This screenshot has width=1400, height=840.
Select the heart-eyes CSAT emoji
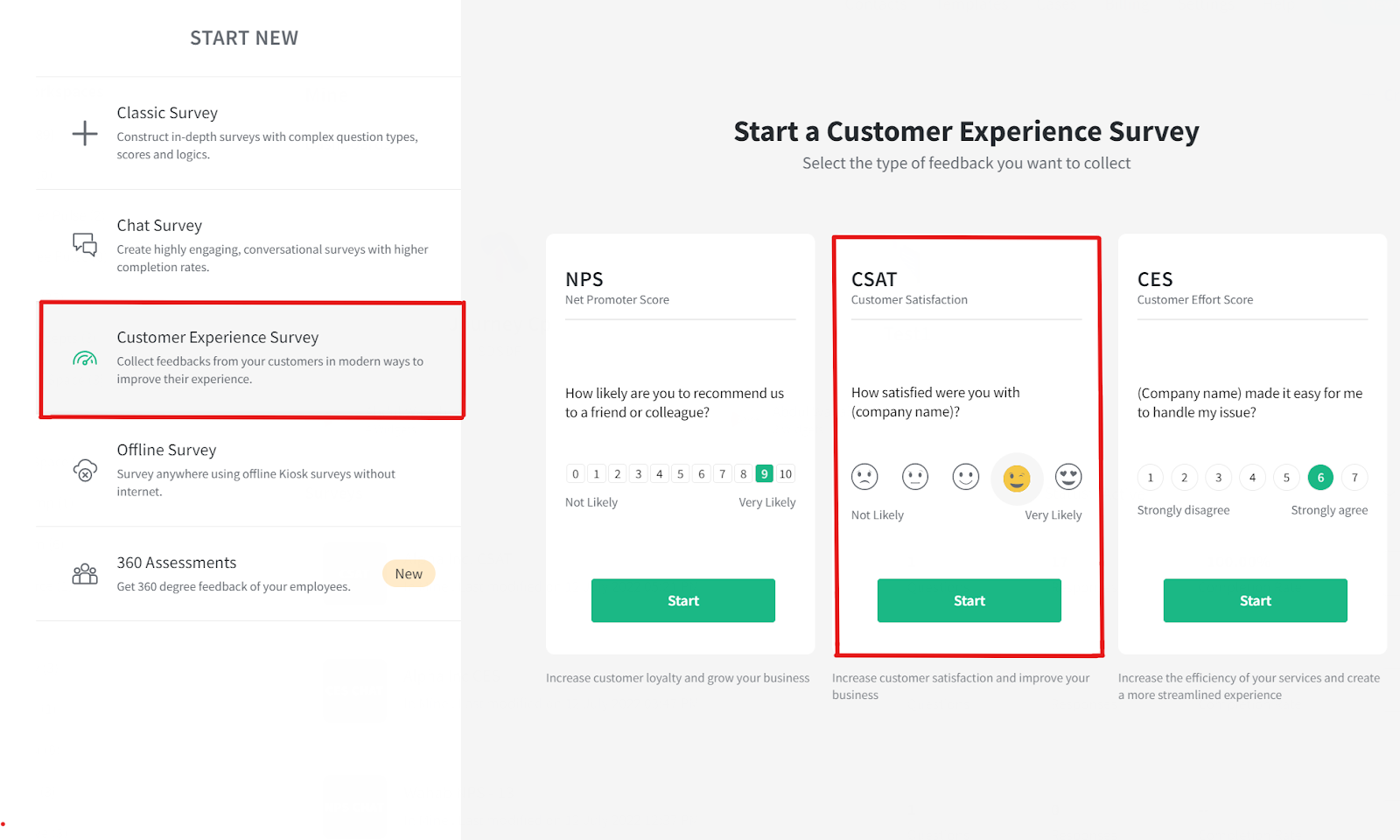click(1068, 477)
